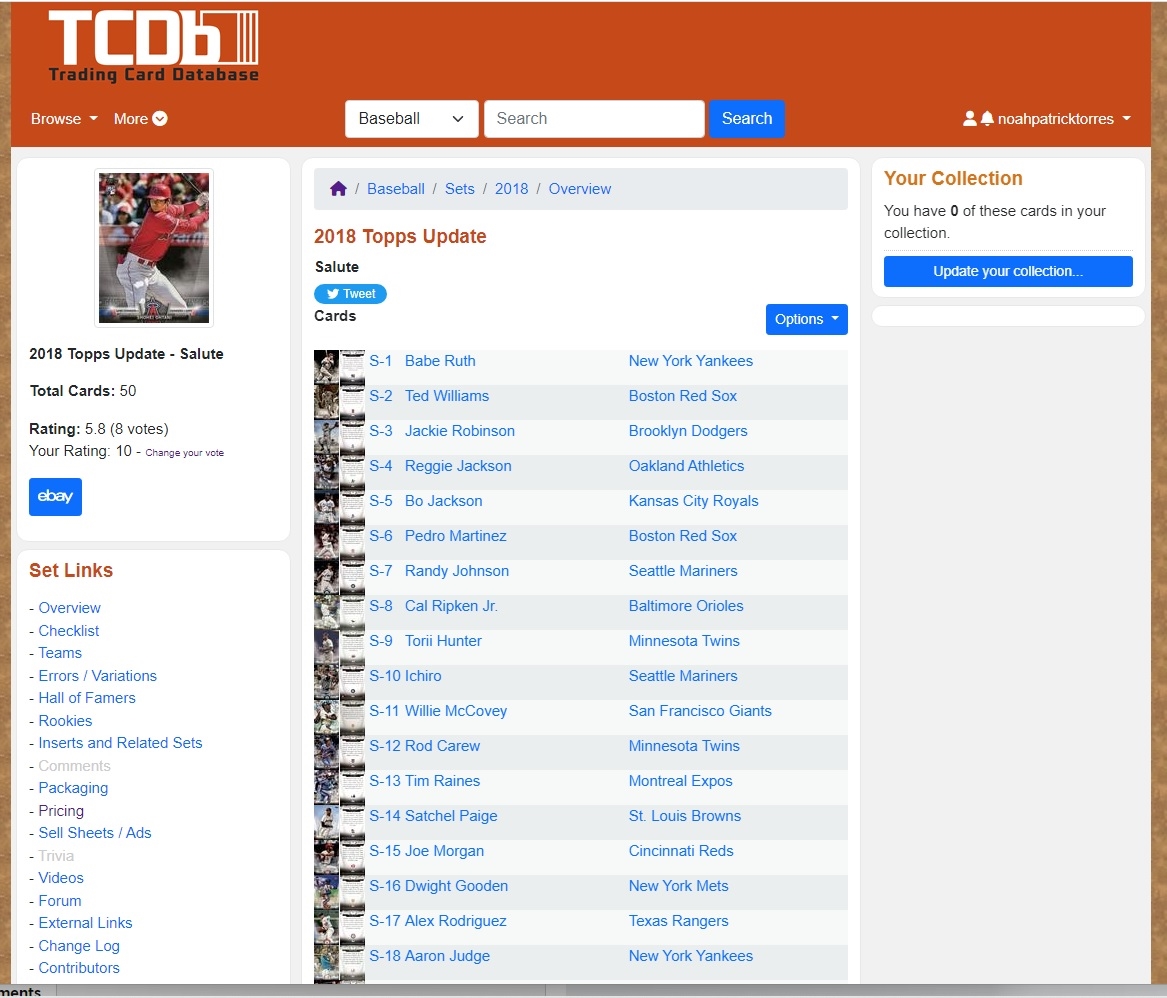Open Errors / Variations link
The height and width of the screenshot is (998, 1167).
(x=97, y=676)
